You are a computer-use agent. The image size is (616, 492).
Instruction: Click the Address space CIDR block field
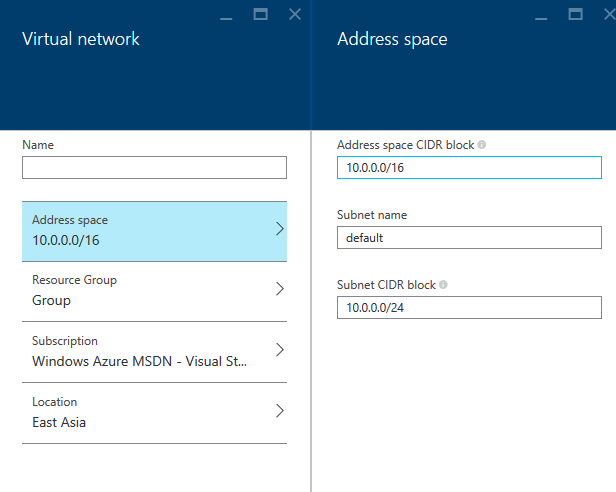click(x=469, y=167)
